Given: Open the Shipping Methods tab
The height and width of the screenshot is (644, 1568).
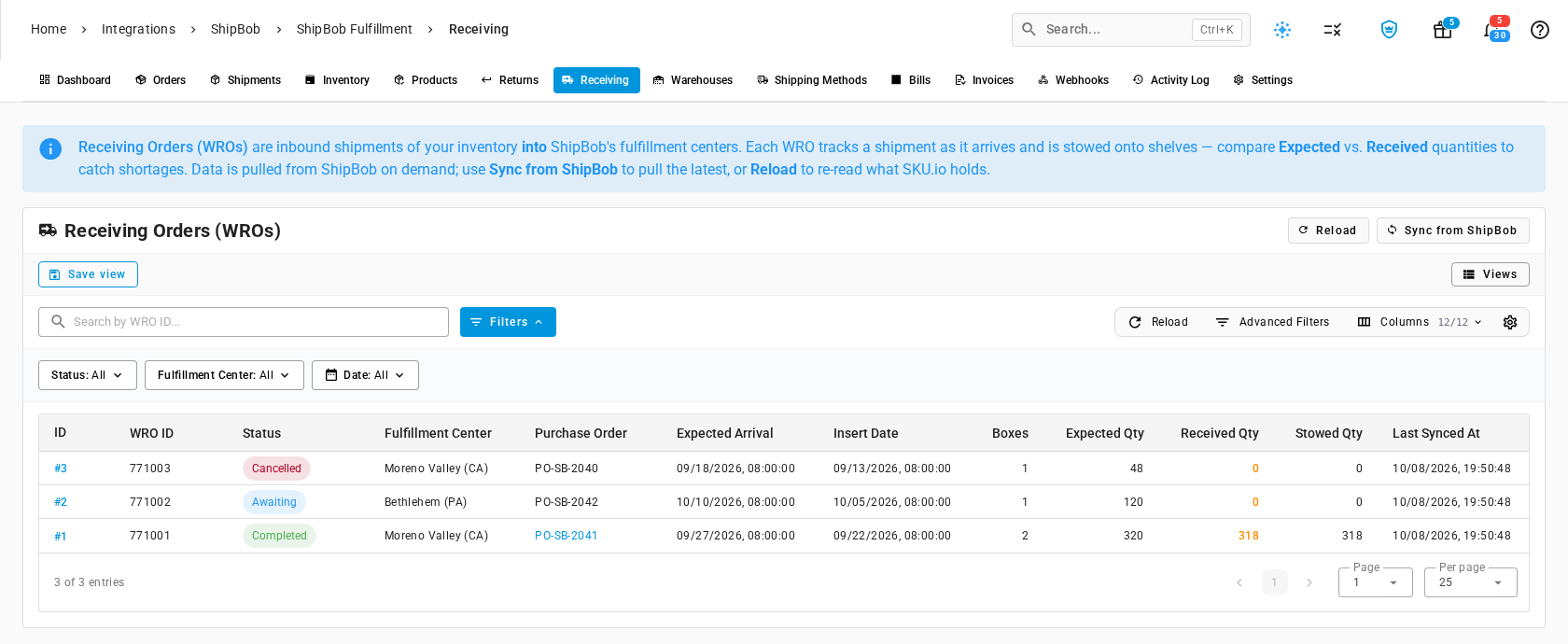Looking at the screenshot, I should click(x=812, y=80).
